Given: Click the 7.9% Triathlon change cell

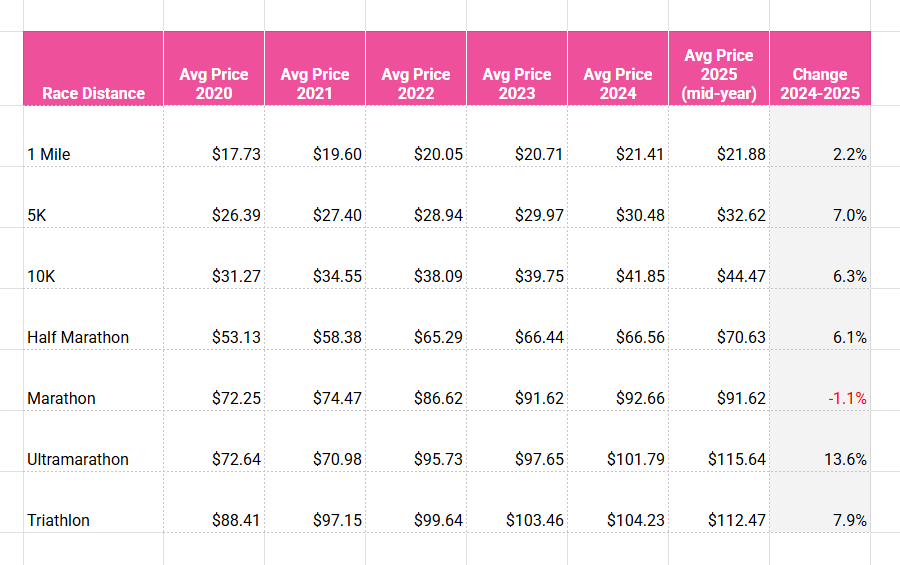Looking at the screenshot, I should (x=820, y=502).
